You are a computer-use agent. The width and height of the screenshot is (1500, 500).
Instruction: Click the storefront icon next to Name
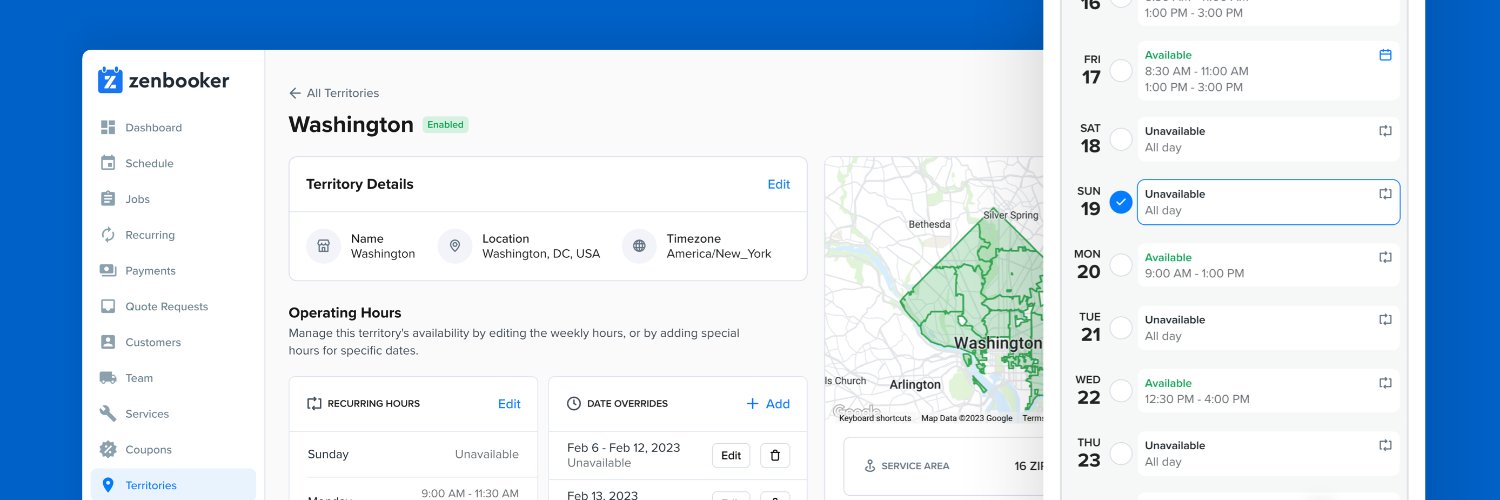coord(324,246)
